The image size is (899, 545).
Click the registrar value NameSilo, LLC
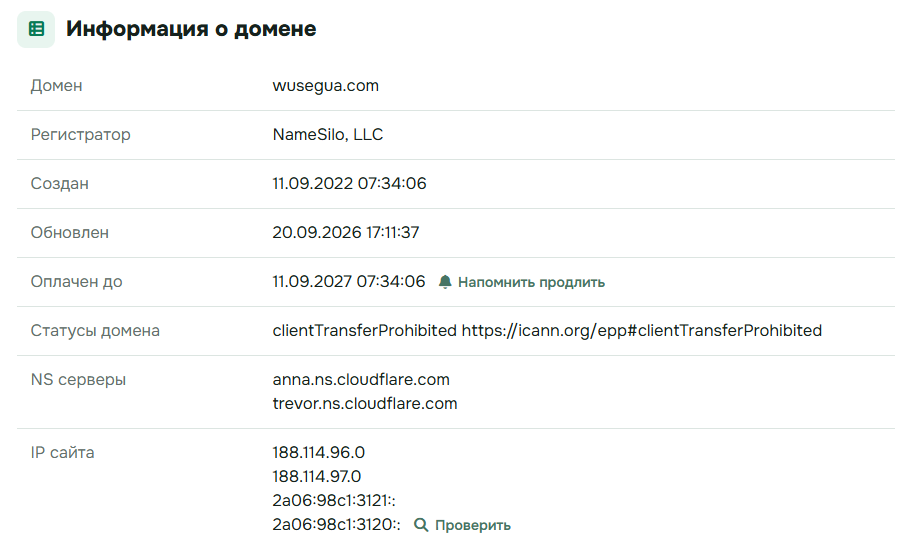coord(327,135)
